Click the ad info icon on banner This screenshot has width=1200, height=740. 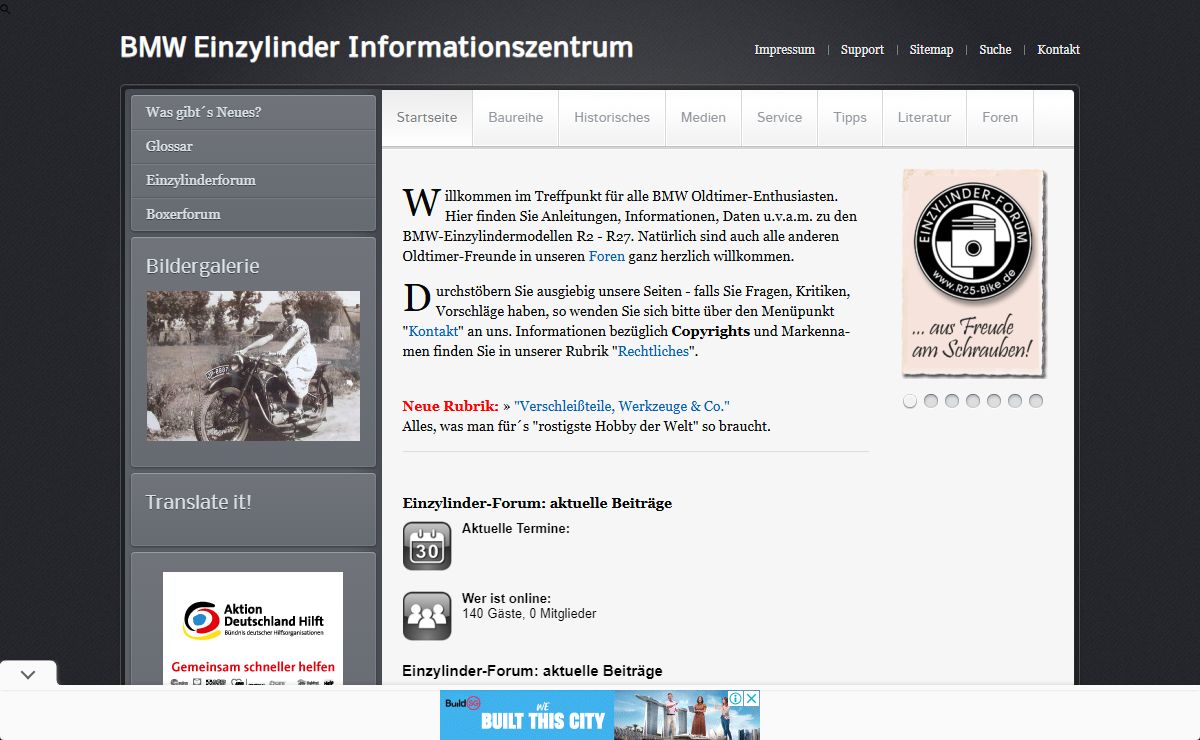[x=735, y=698]
